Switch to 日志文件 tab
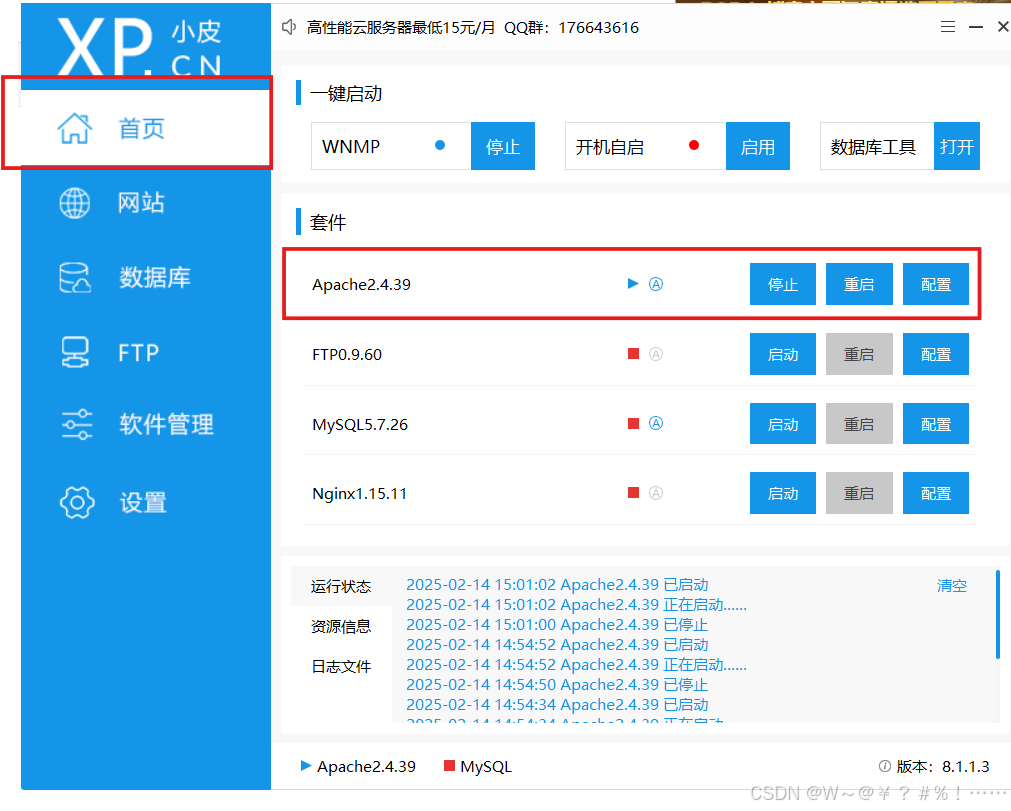This screenshot has width=1011, height=811. tap(341, 666)
